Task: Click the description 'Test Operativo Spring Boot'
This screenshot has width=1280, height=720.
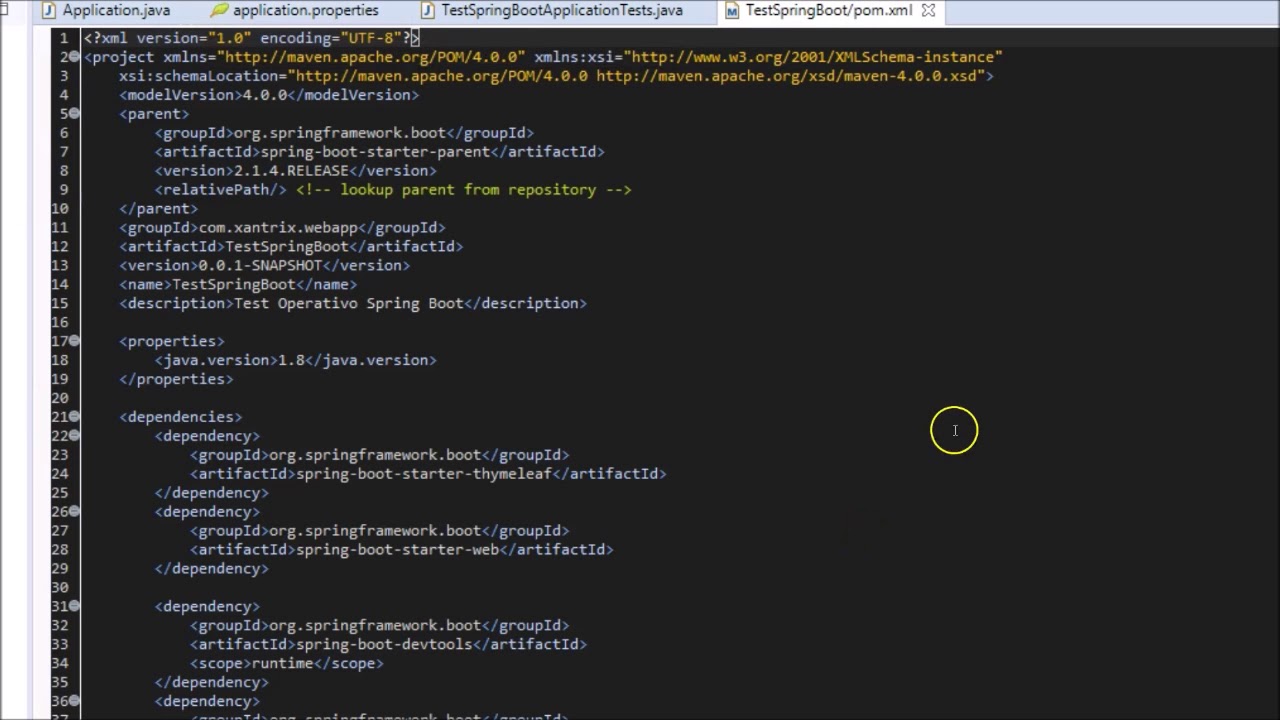Action: [348, 304]
